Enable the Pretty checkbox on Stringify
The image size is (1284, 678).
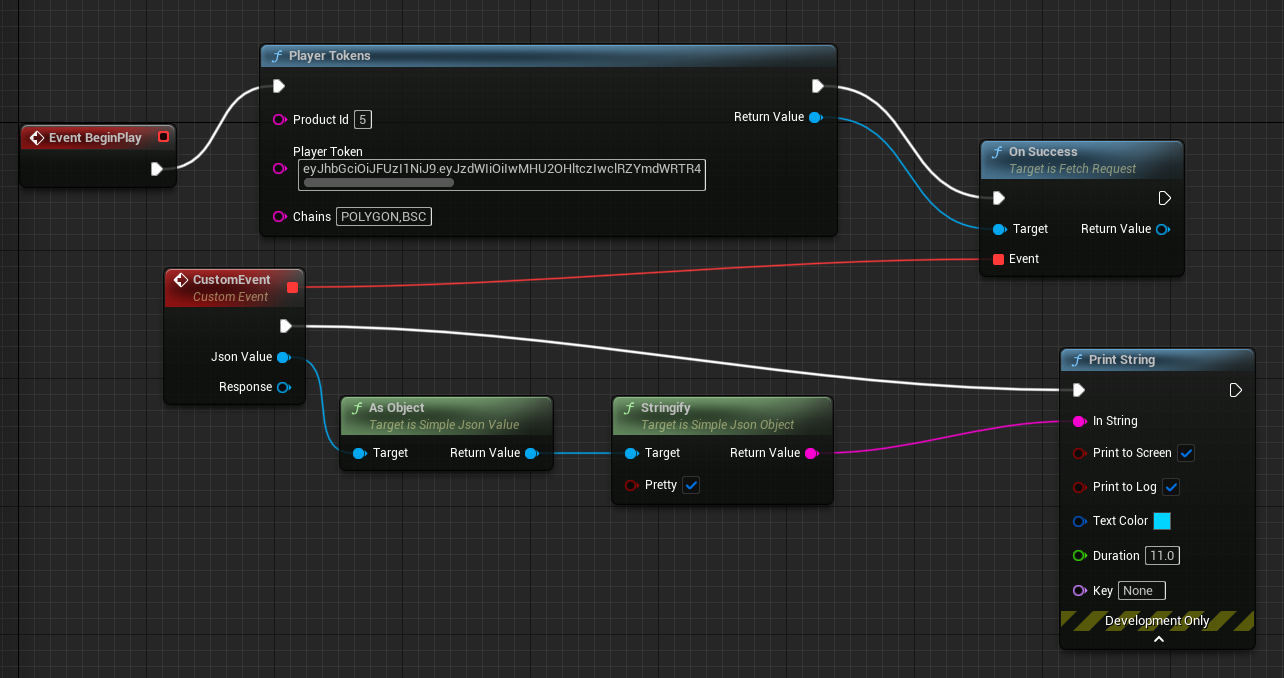coord(691,485)
